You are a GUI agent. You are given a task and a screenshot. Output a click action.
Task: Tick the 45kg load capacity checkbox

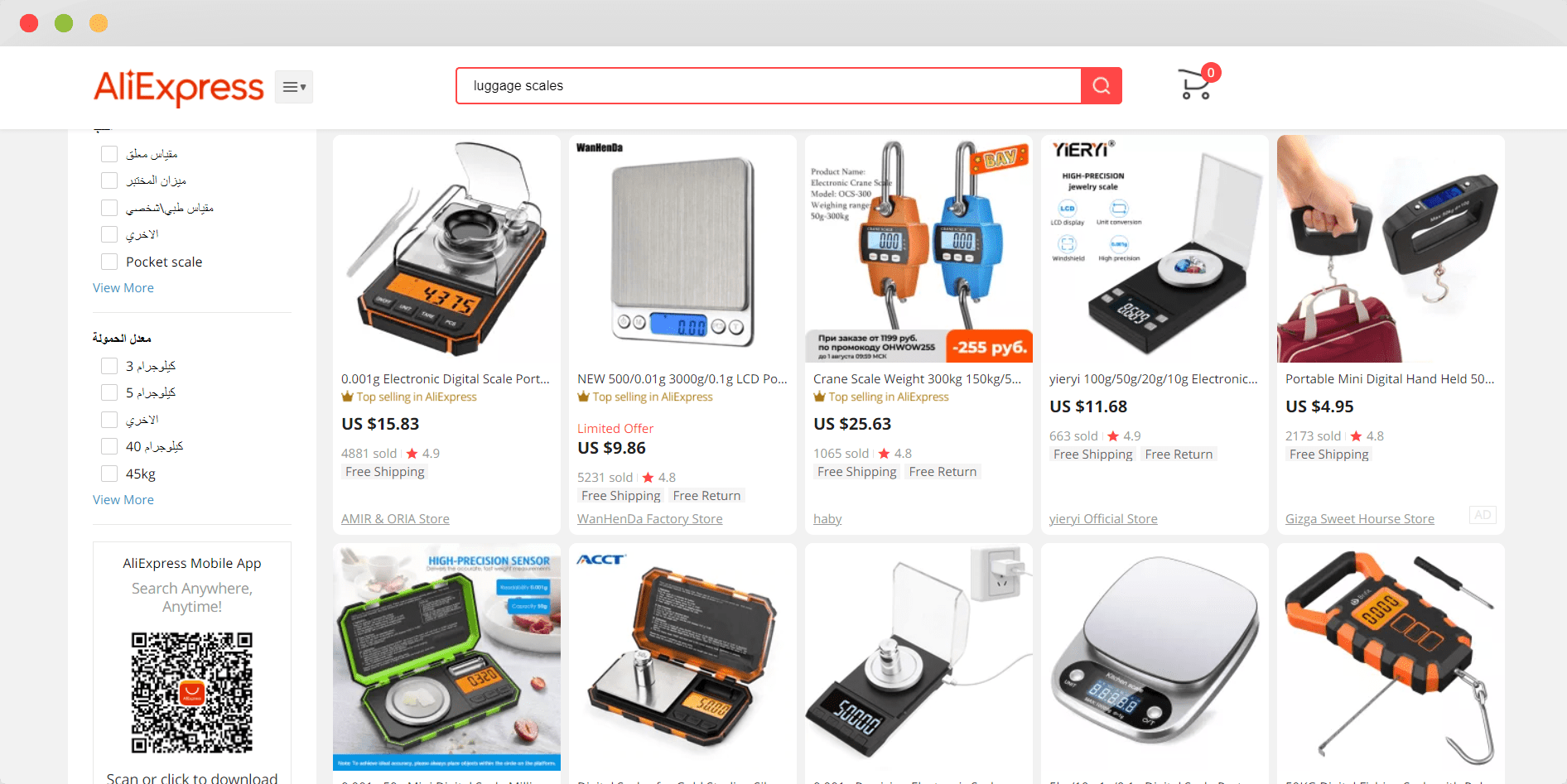(109, 474)
